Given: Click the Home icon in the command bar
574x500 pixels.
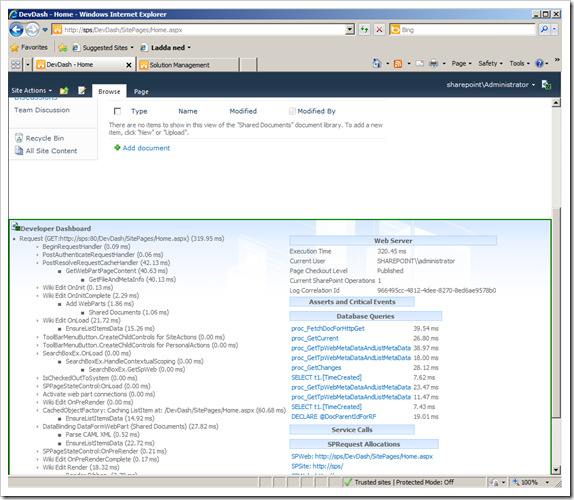Looking at the screenshot, I should pos(377,63).
